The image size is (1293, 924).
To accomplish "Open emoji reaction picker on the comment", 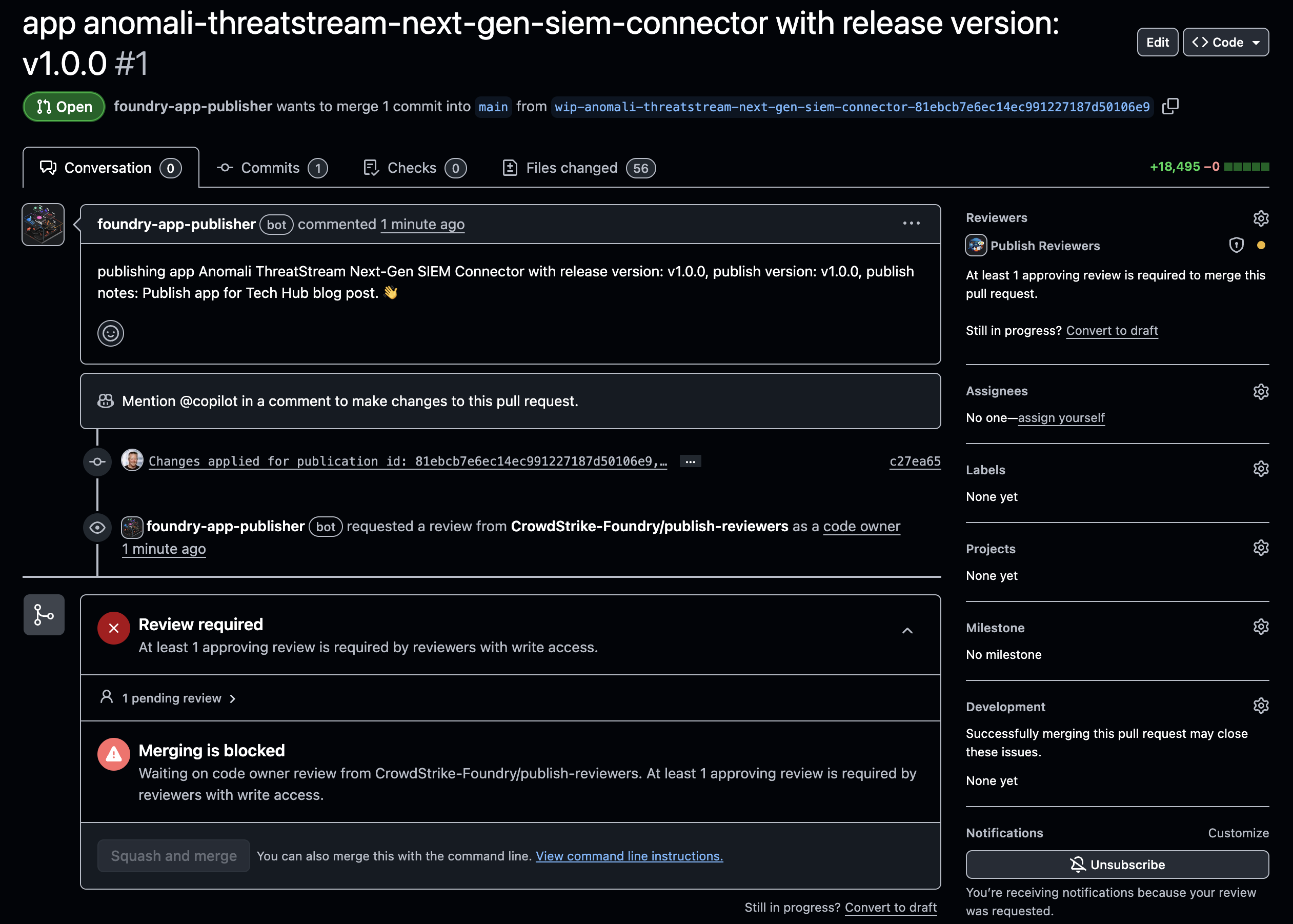I will tap(110, 333).
